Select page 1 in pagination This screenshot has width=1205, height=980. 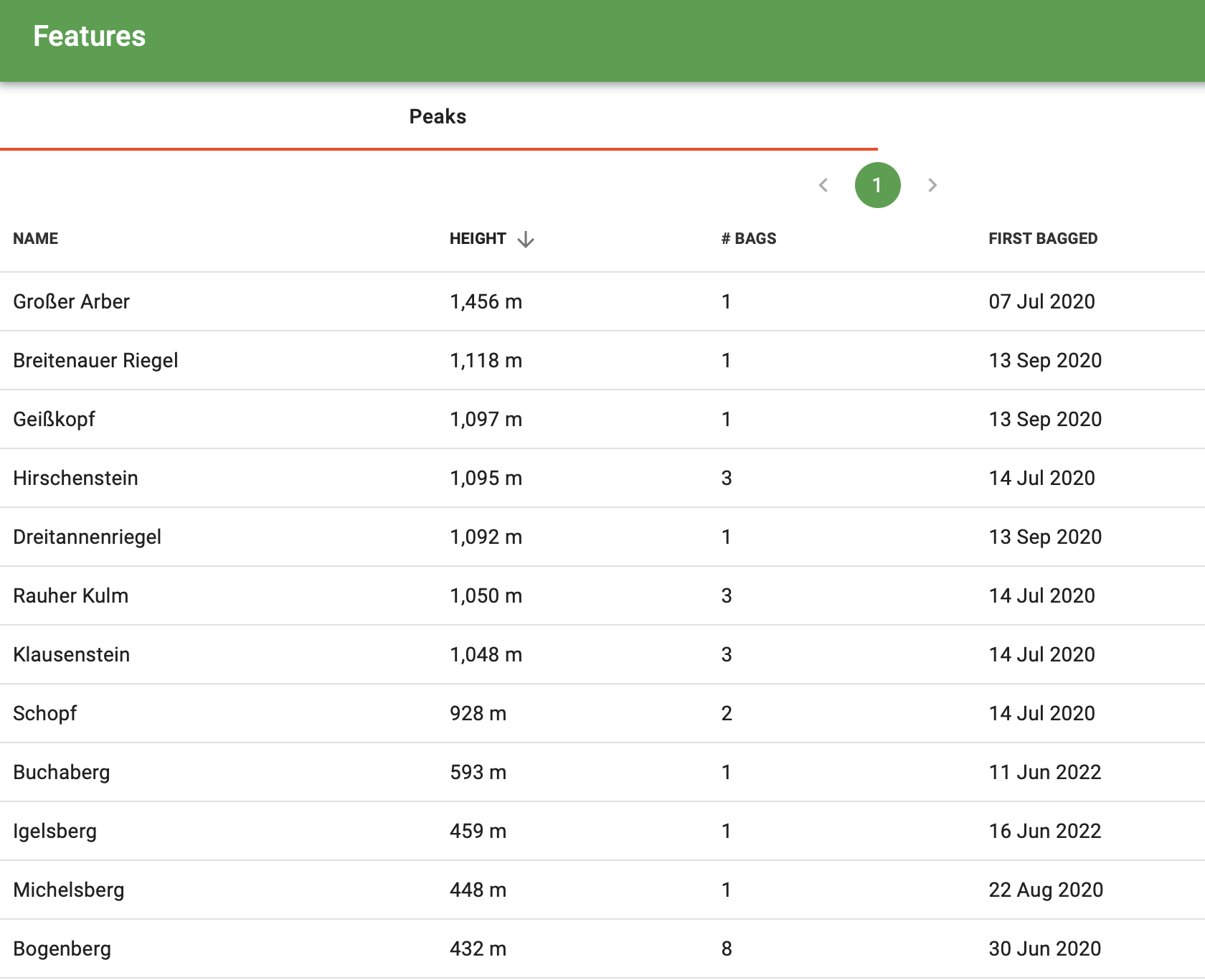[877, 185]
